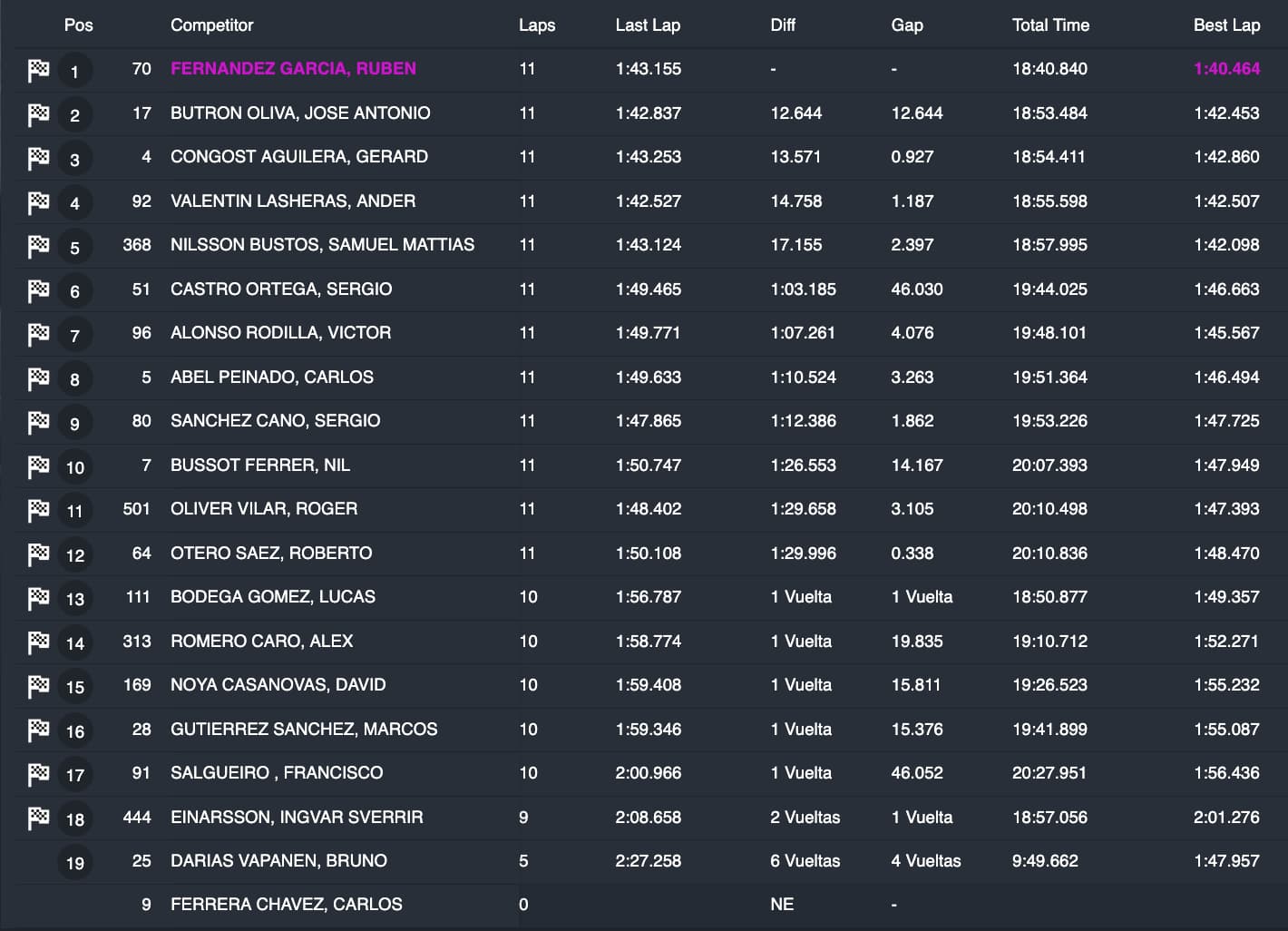Viewport: 1288px width, 931px height.
Task: Click the Gap column header
Action: click(x=906, y=25)
